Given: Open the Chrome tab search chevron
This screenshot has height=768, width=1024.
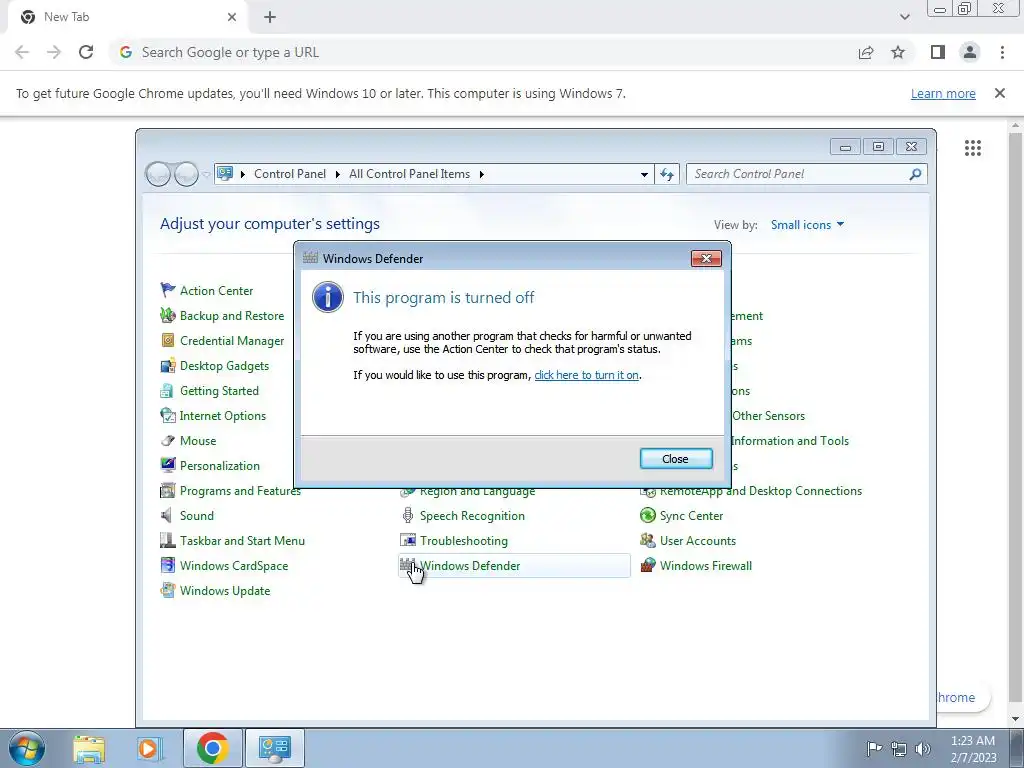Looking at the screenshot, I should click(904, 17).
